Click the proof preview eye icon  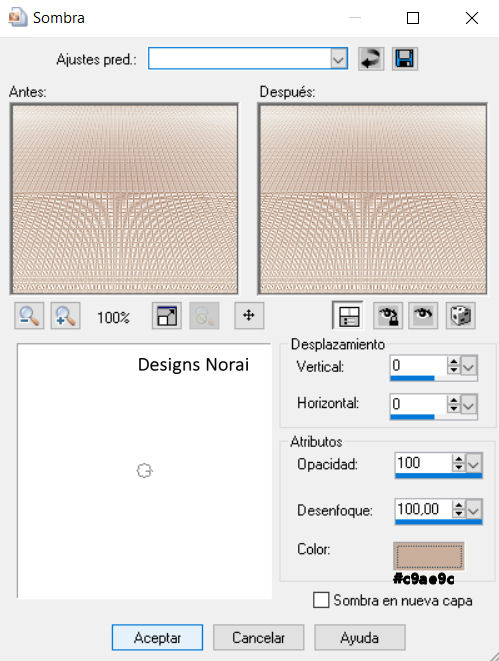pyautogui.click(x=424, y=315)
